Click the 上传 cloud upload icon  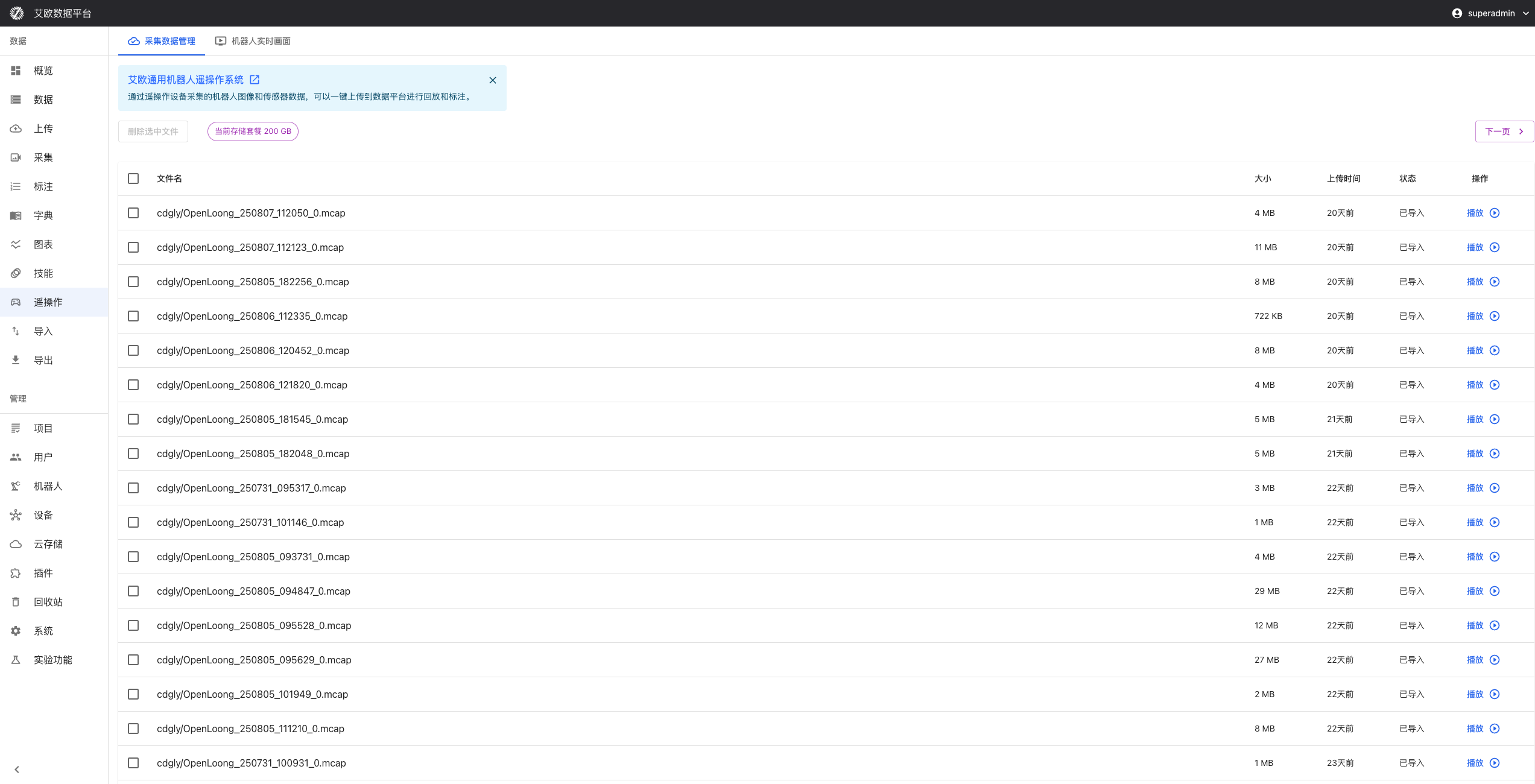[16, 128]
